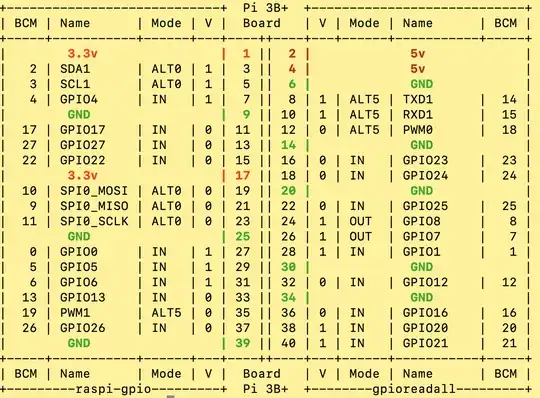The height and width of the screenshot is (398, 540).
Task: Select the GPIO0 name
Action: pos(79,252)
